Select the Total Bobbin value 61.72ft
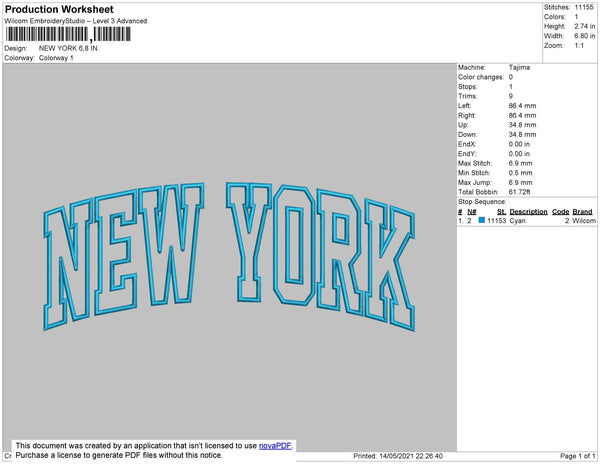The image size is (600, 464). [x=519, y=192]
